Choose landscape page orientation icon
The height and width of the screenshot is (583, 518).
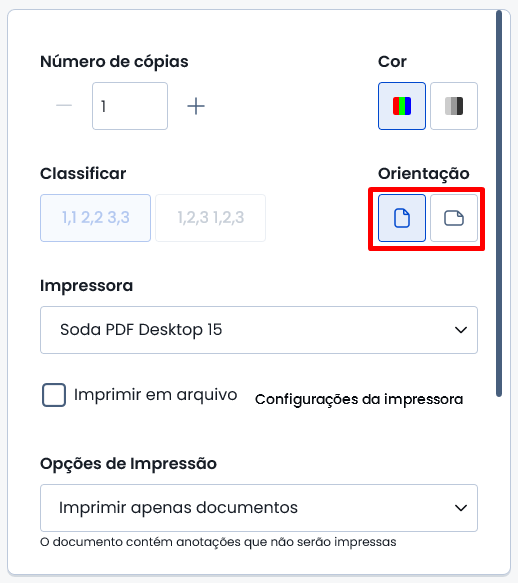(454, 218)
